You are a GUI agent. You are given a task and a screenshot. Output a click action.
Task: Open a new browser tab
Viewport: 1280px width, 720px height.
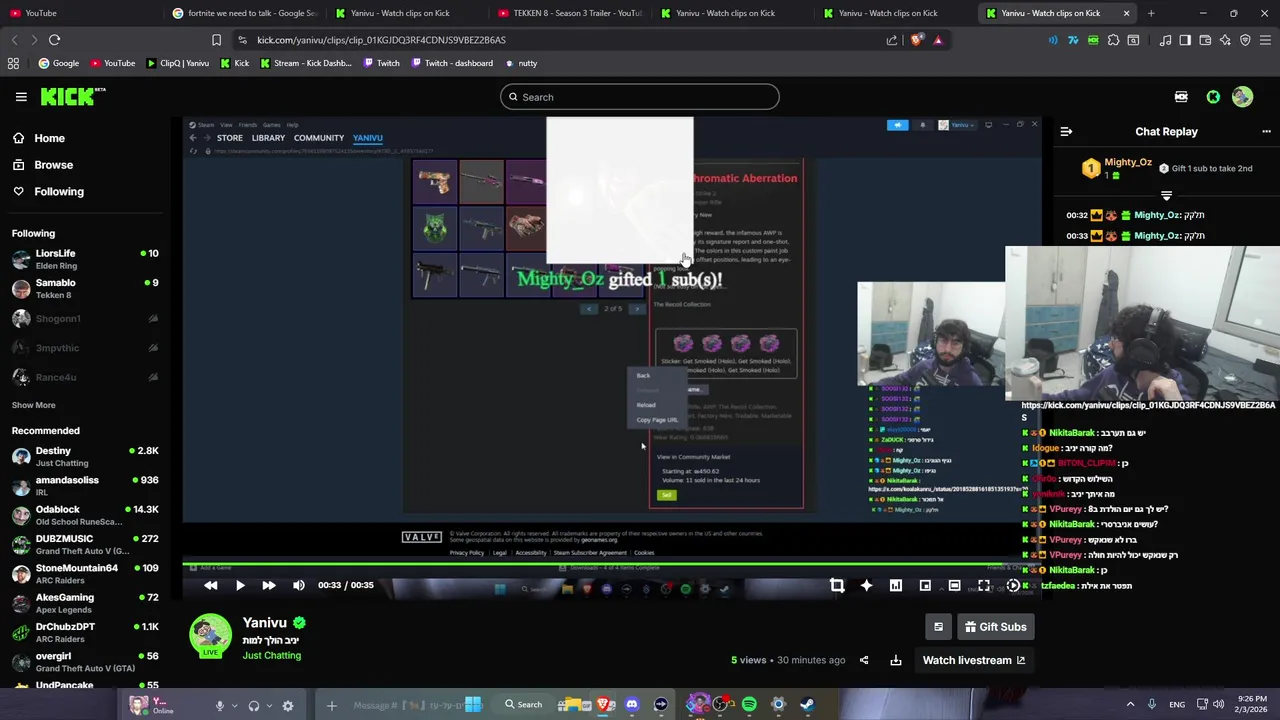(1151, 13)
